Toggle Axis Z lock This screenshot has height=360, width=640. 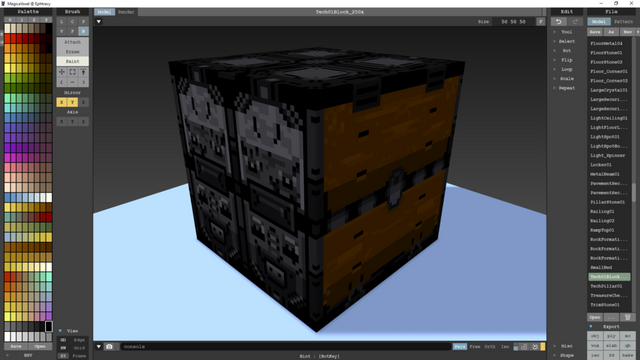(x=83, y=122)
